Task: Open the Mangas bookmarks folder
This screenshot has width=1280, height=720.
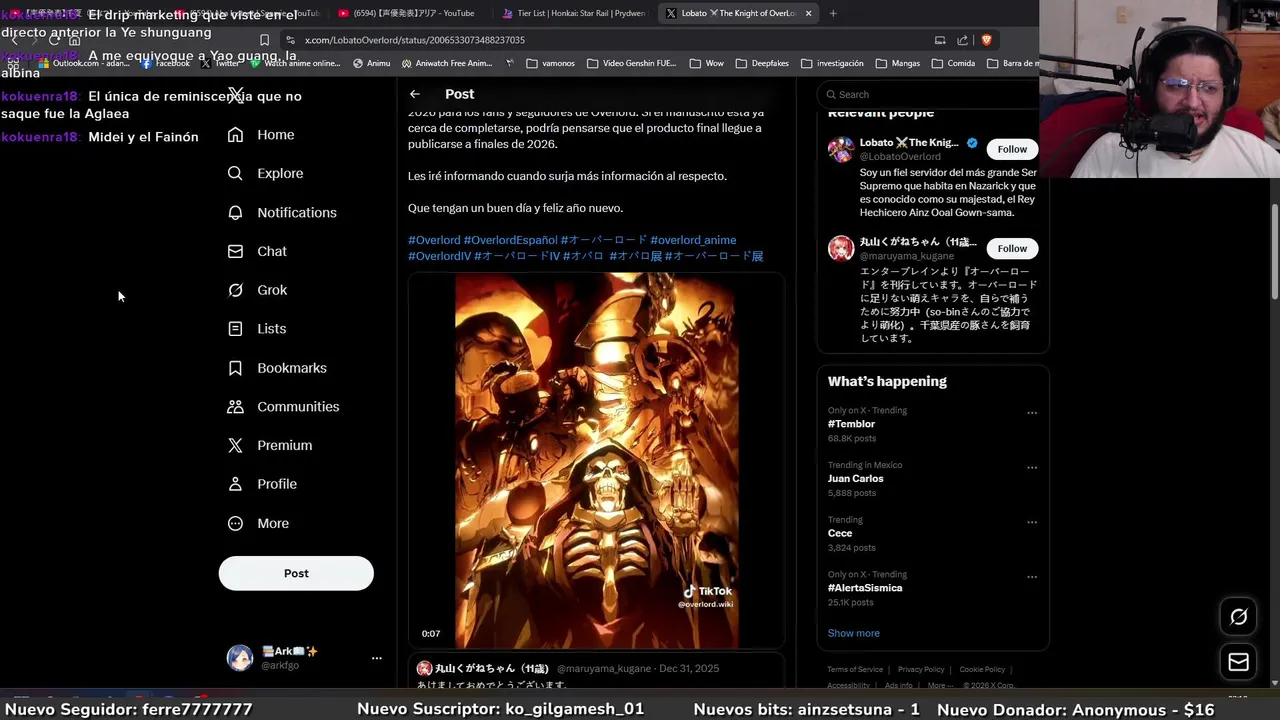Action: (897, 63)
